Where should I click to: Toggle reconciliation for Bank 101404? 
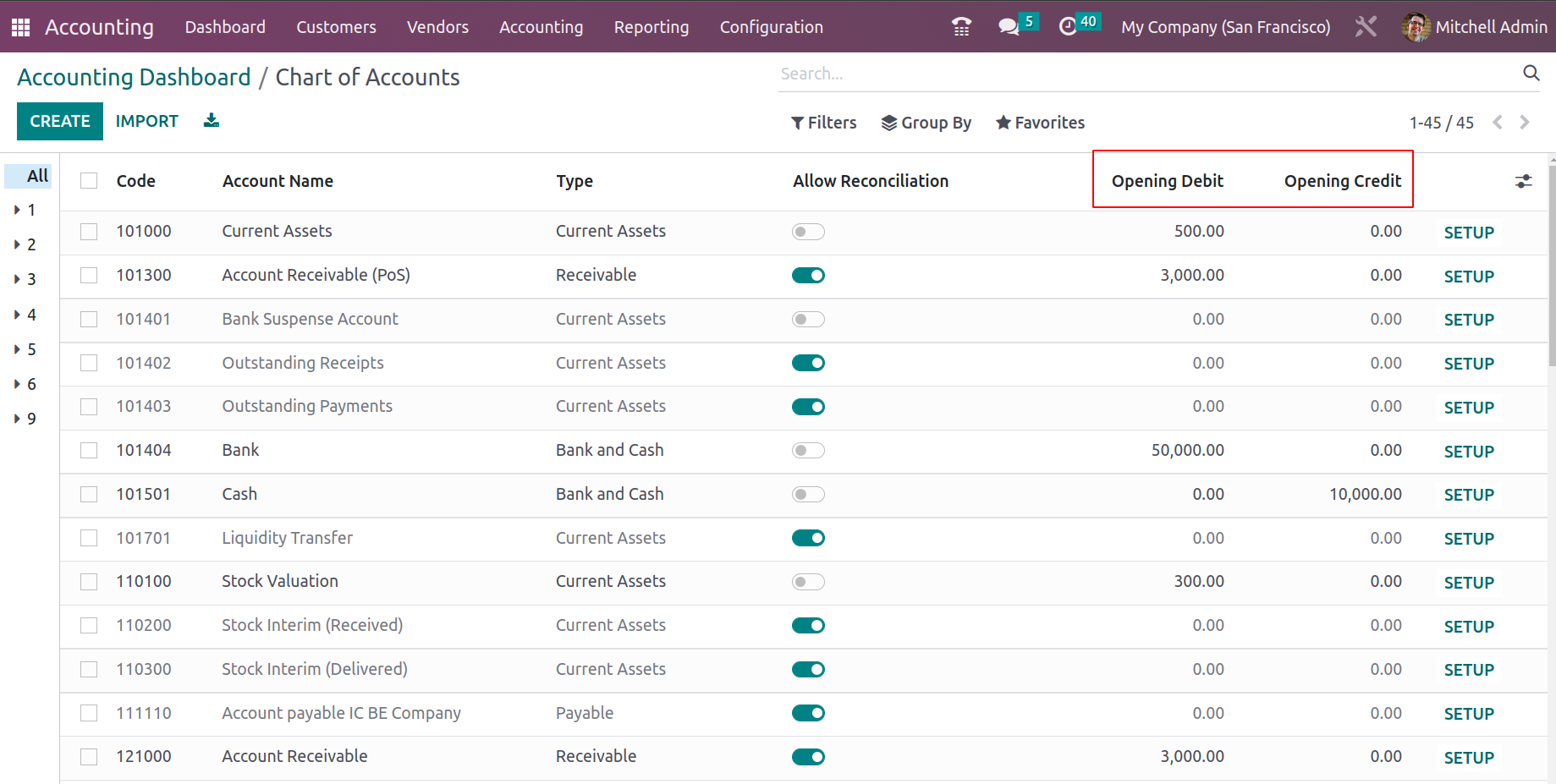pyautogui.click(x=808, y=451)
